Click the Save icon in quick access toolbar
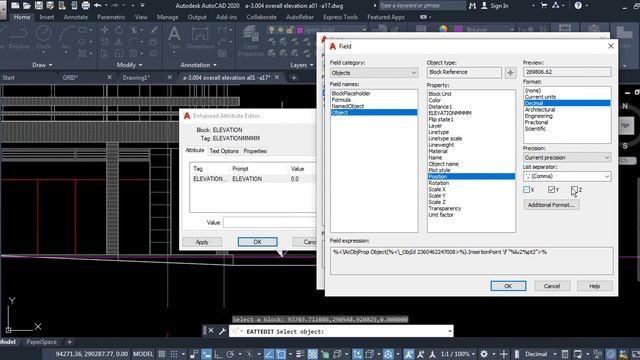The image size is (640, 360). click(x=38, y=6)
